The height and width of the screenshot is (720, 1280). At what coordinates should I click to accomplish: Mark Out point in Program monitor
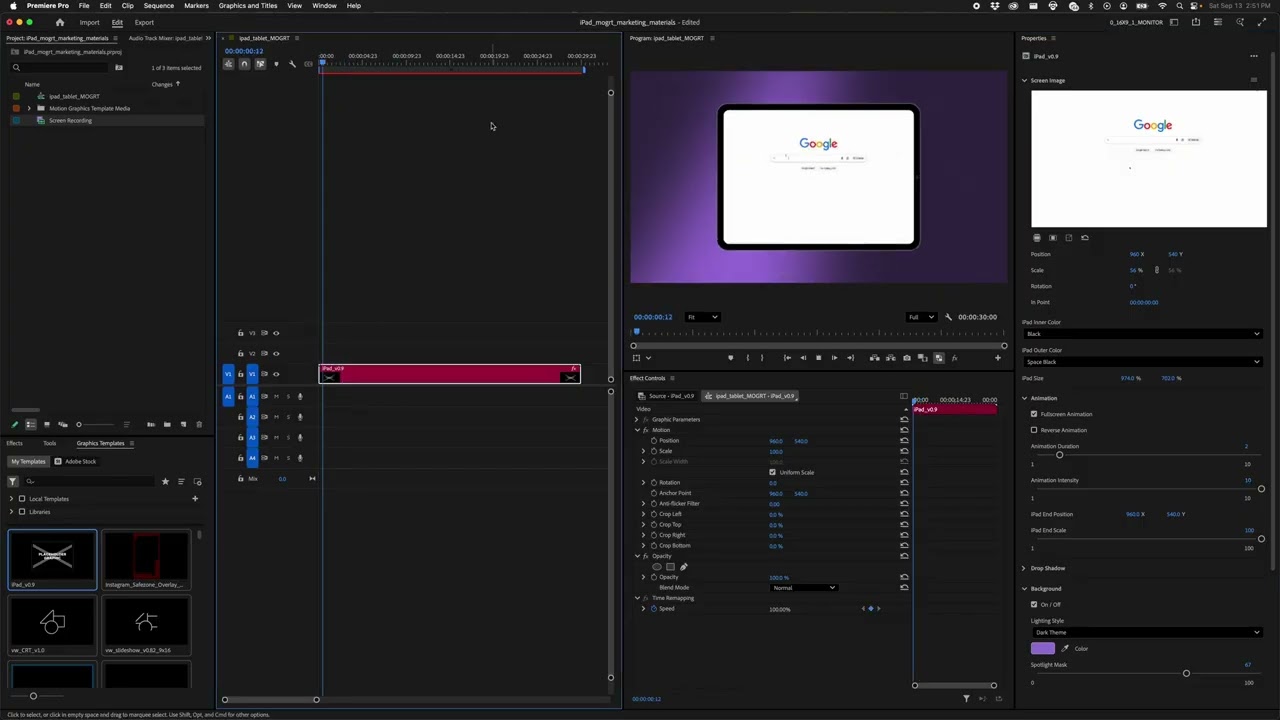click(x=761, y=358)
